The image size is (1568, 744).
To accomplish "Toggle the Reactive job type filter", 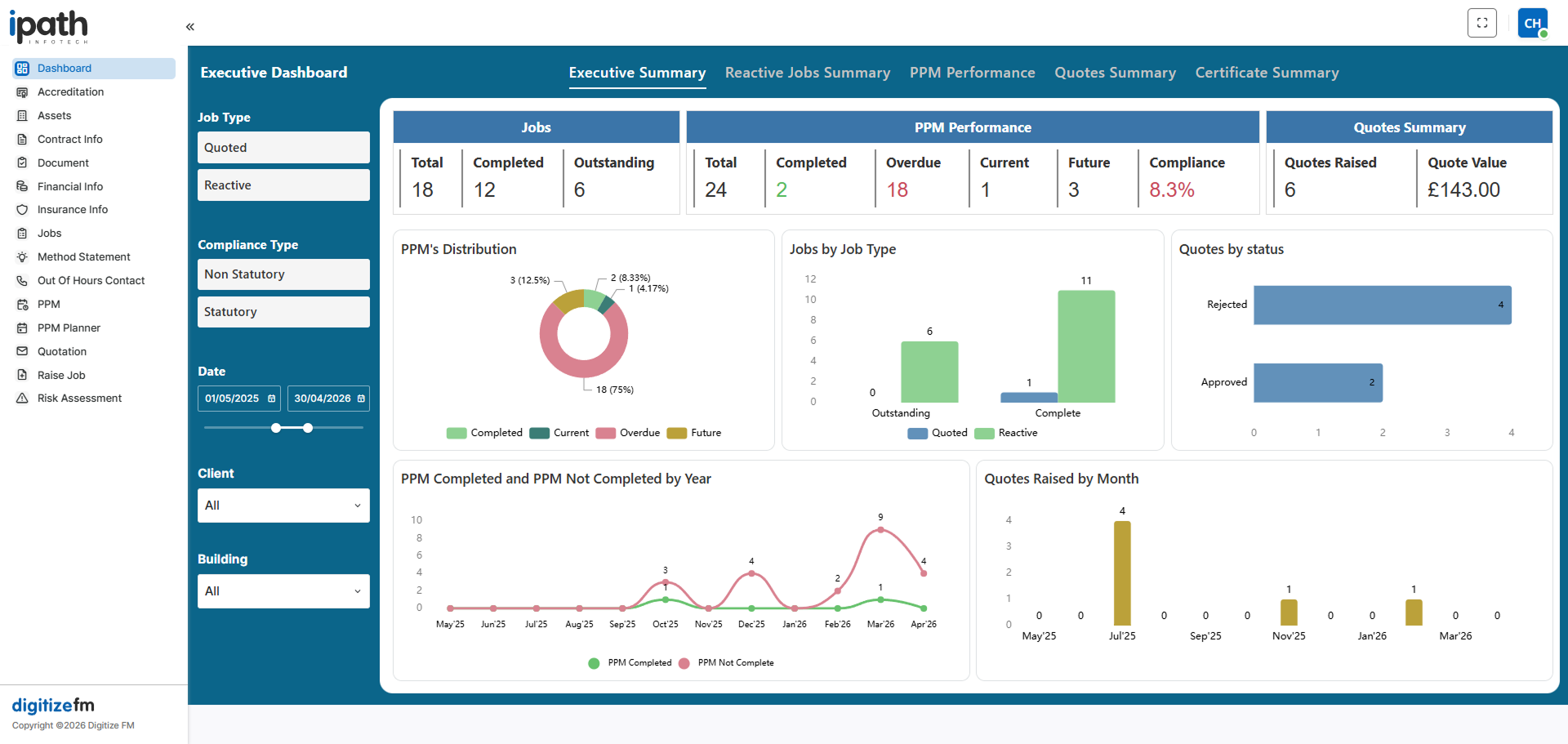I will [x=283, y=185].
